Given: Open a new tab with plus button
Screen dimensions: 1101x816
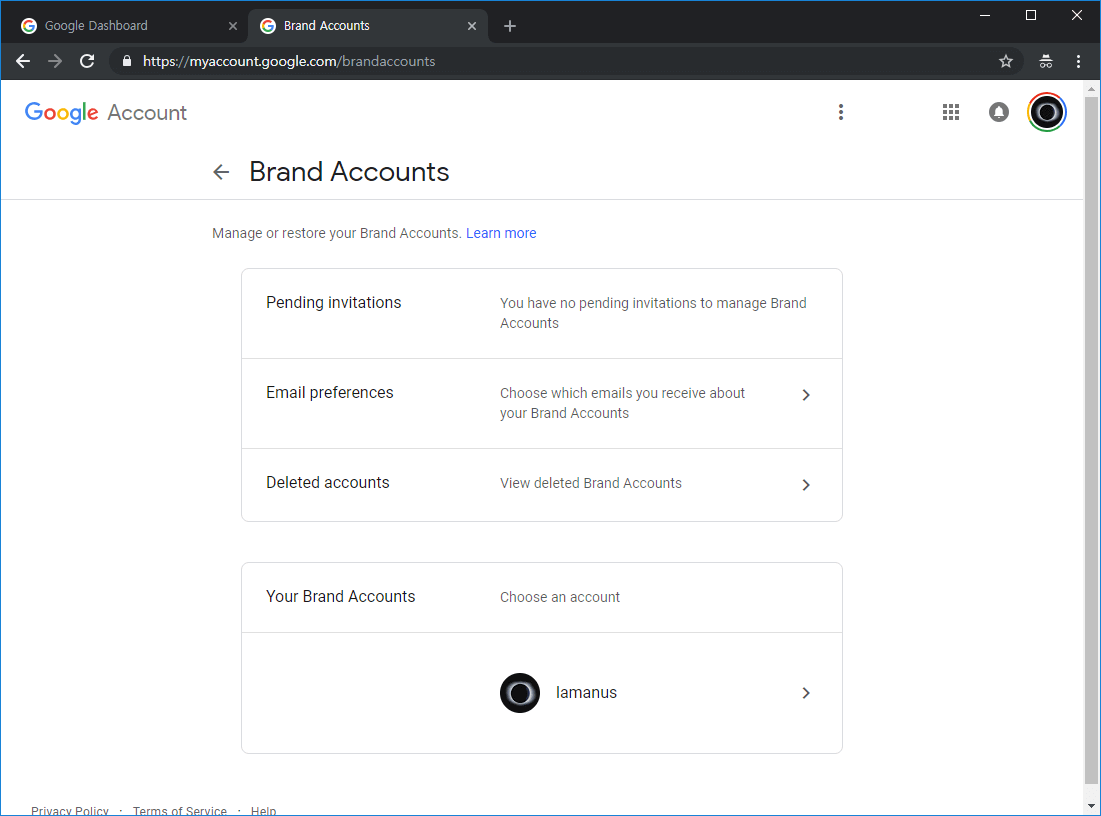Looking at the screenshot, I should (x=510, y=26).
